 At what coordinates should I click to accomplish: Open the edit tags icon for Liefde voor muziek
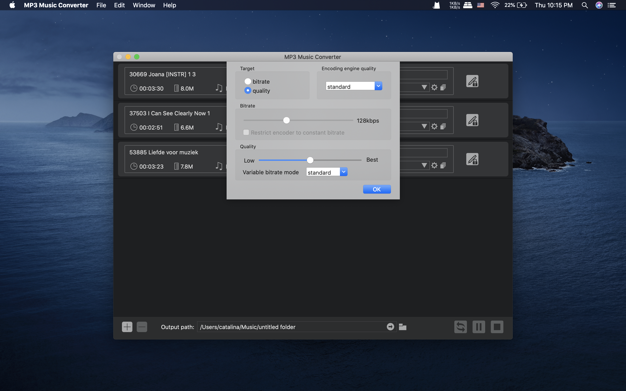coord(472,159)
